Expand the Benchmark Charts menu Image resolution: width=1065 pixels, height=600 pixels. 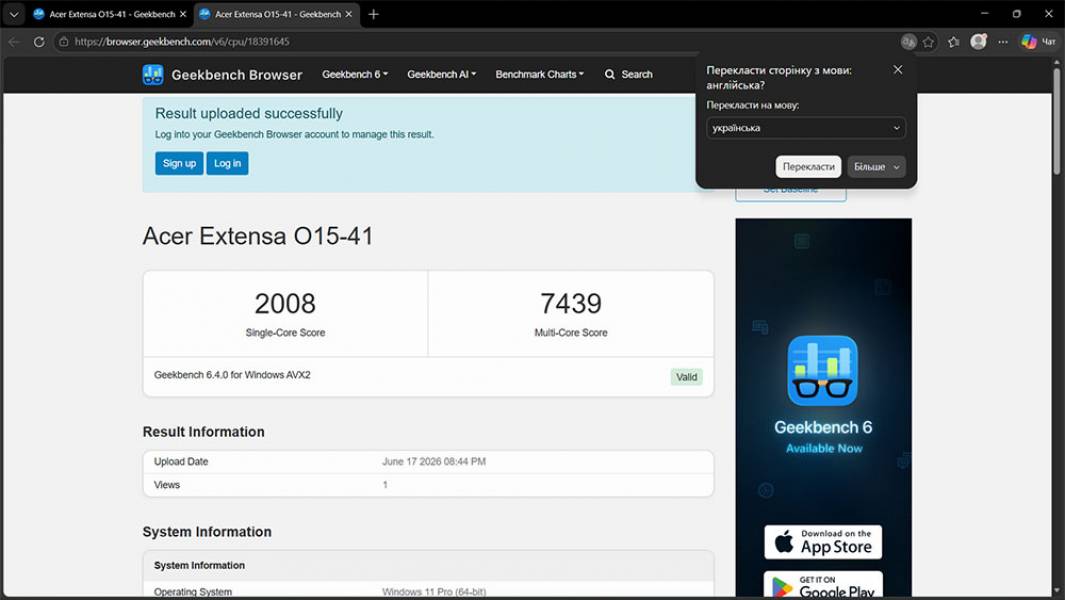tap(539, 75)
